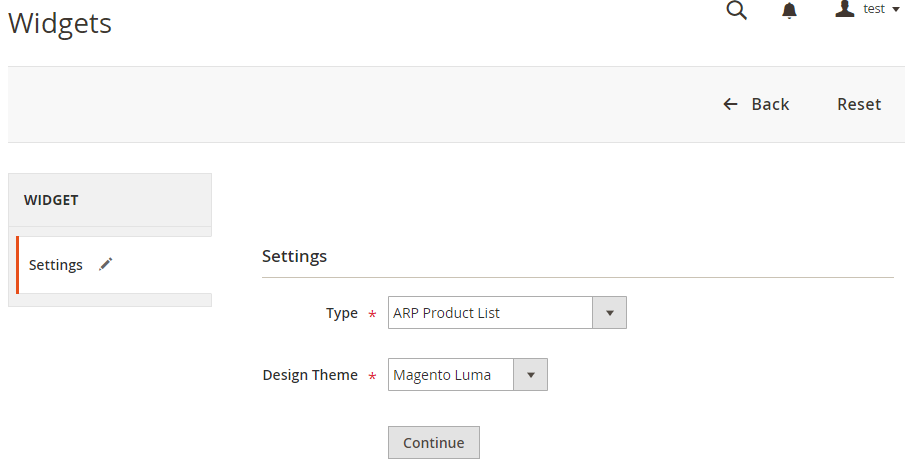Click the Design Theme field label

pos(310,375)
